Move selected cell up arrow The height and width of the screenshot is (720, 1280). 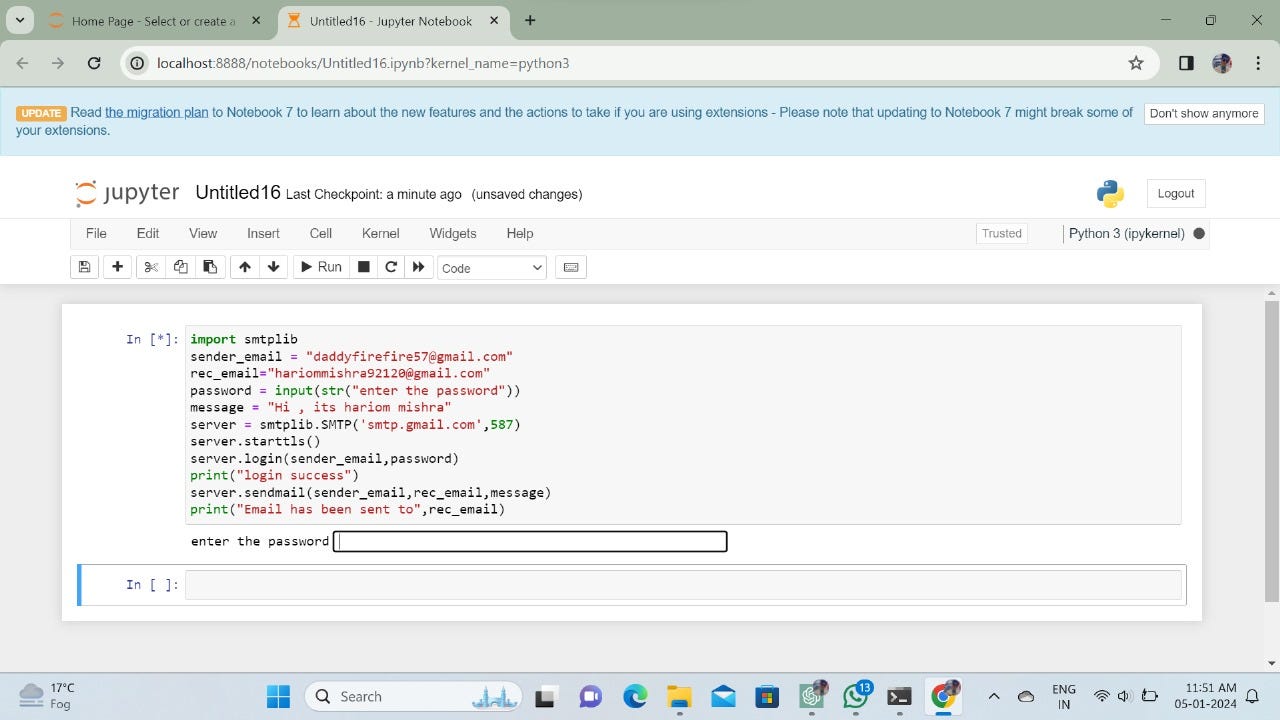pyautogui.click(x=244, y=267)
